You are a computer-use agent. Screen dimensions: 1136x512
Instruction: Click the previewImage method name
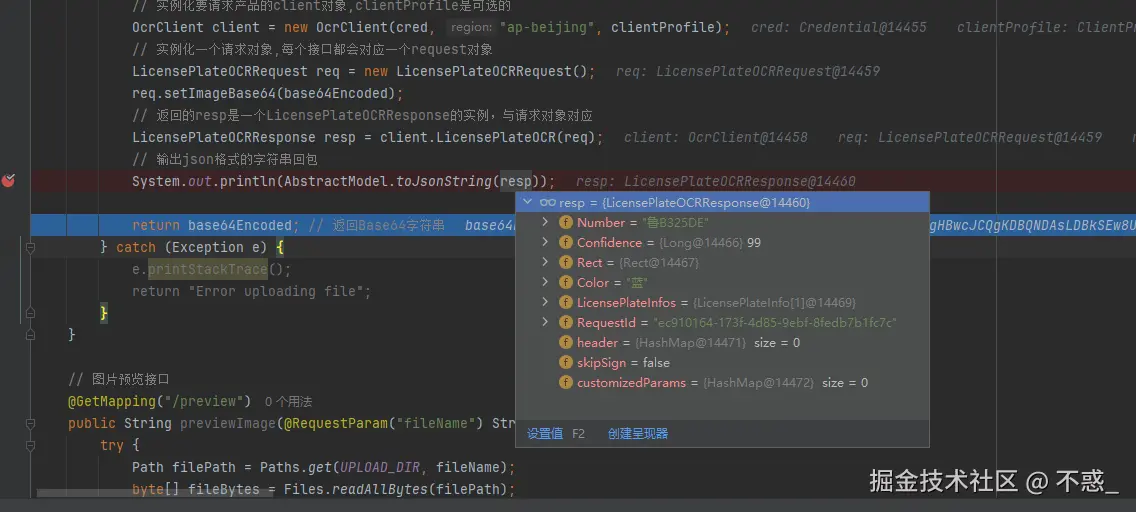click(x=228, y=423)
